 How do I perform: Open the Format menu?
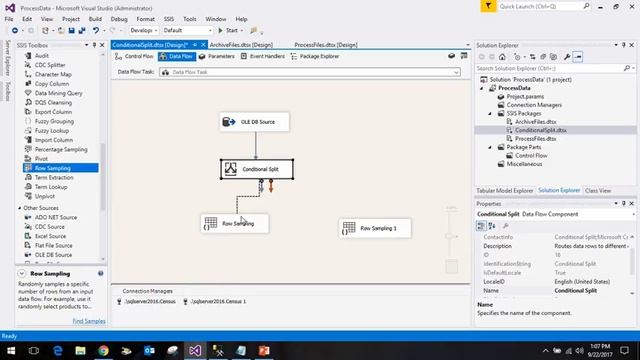pyautogui.click(x=145, y=19)
